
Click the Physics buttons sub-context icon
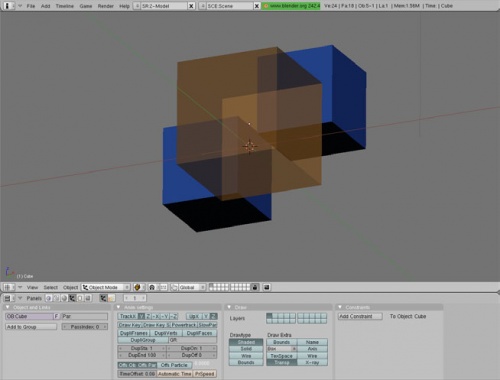pos(111,298)
